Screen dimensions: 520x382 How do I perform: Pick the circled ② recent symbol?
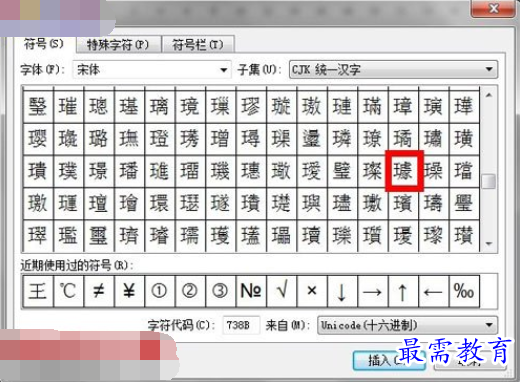tap(190, 291)
